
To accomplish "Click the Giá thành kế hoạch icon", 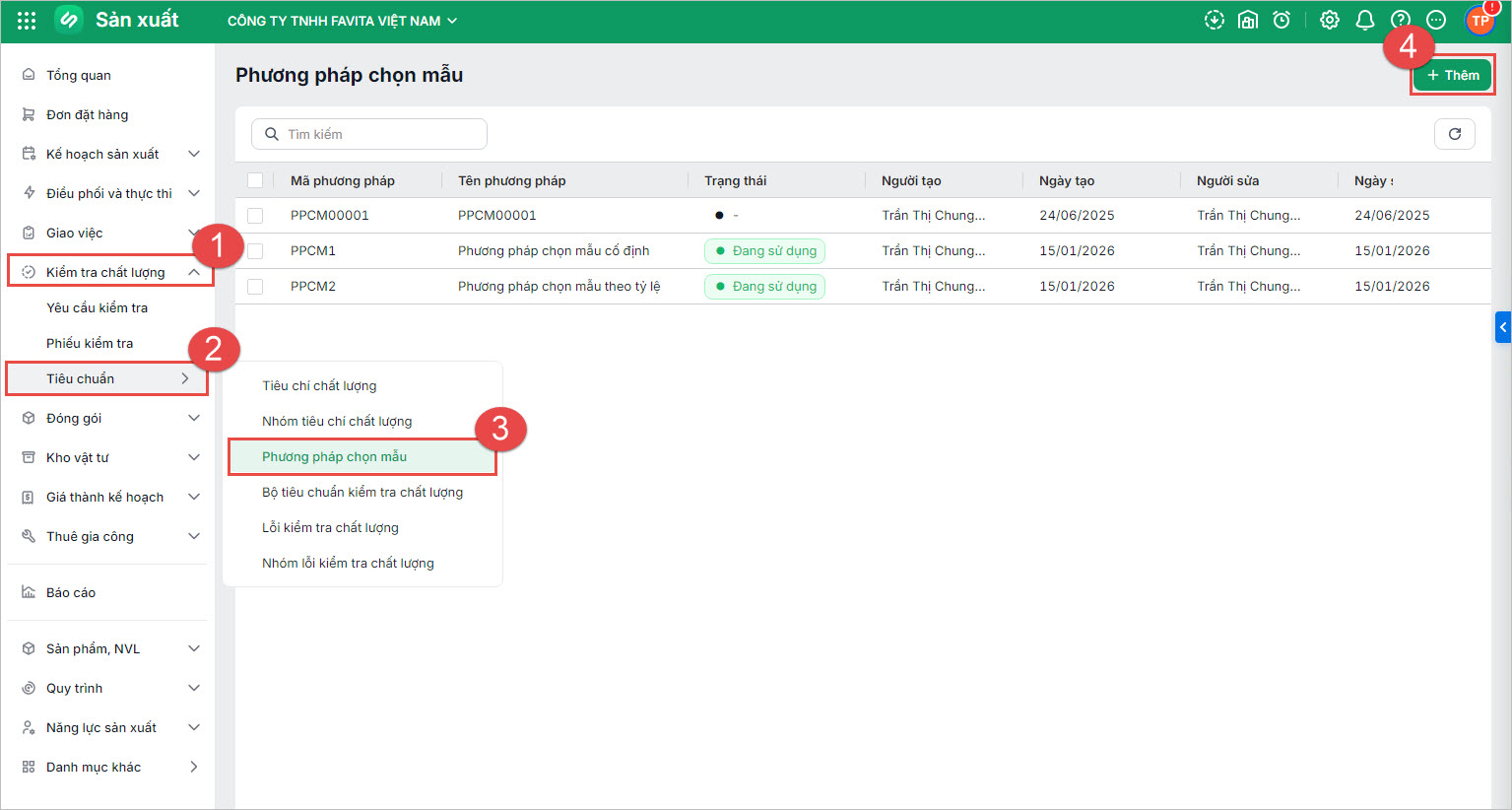I will 29,497.
